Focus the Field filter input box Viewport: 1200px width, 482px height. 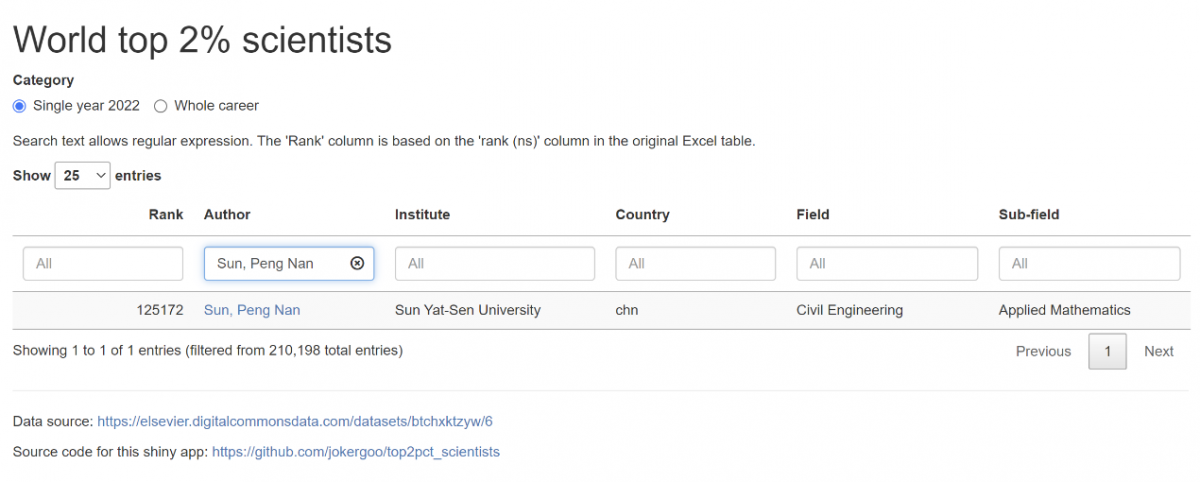point(886,263)
